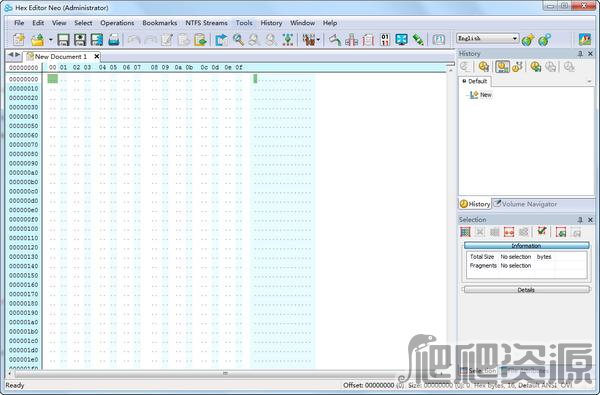
Task: Open the brown tools dropdown icon
Action: pyautogui.click(x=311, y=39)
